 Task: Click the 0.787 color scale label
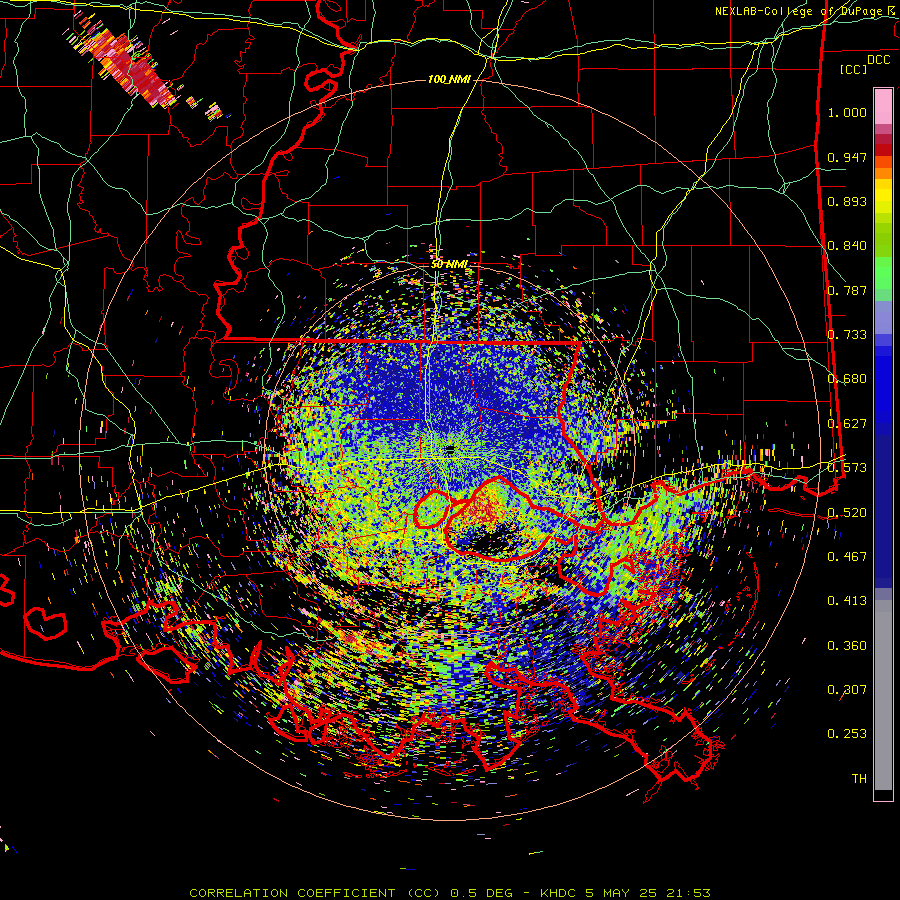tap(847, 290)
